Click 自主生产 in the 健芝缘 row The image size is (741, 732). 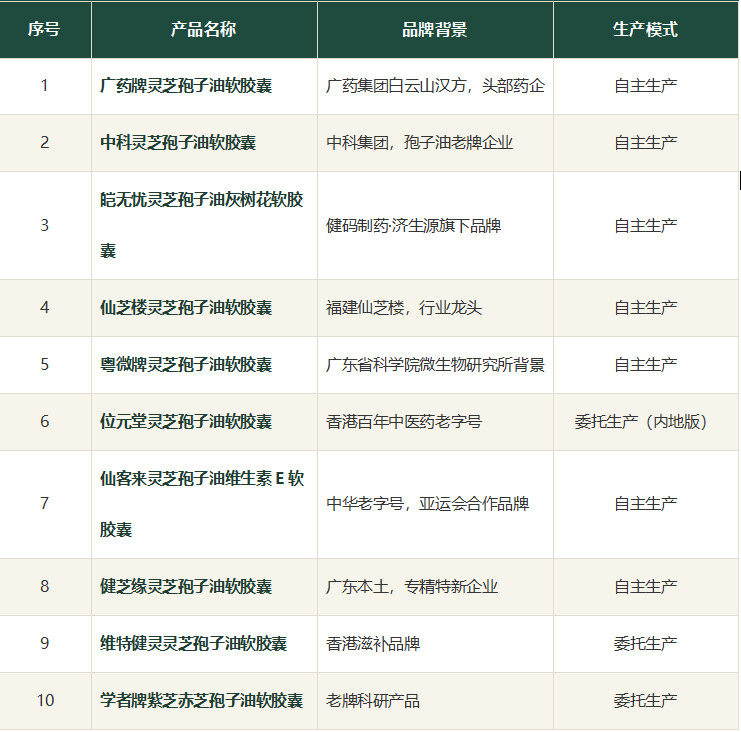646,587
